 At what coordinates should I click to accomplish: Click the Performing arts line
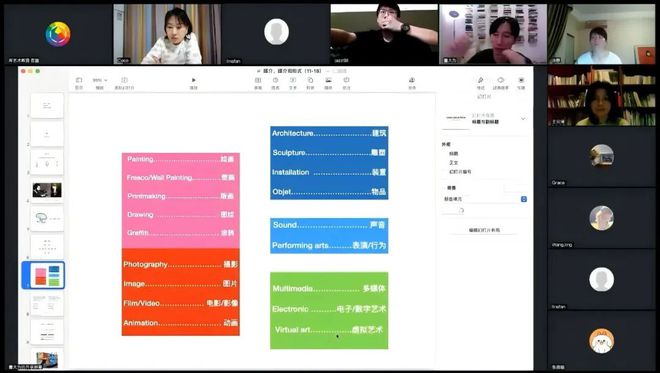(329, 245)
